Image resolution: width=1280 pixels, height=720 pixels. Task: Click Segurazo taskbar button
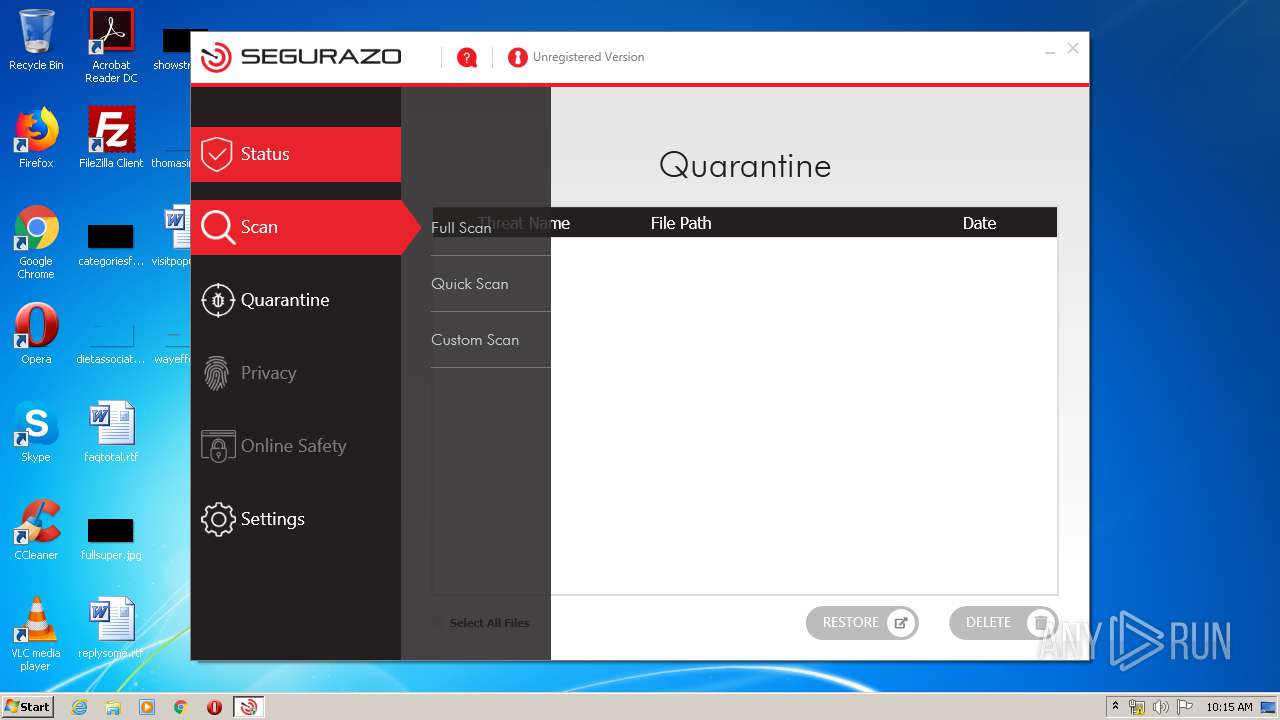point(248,707)
